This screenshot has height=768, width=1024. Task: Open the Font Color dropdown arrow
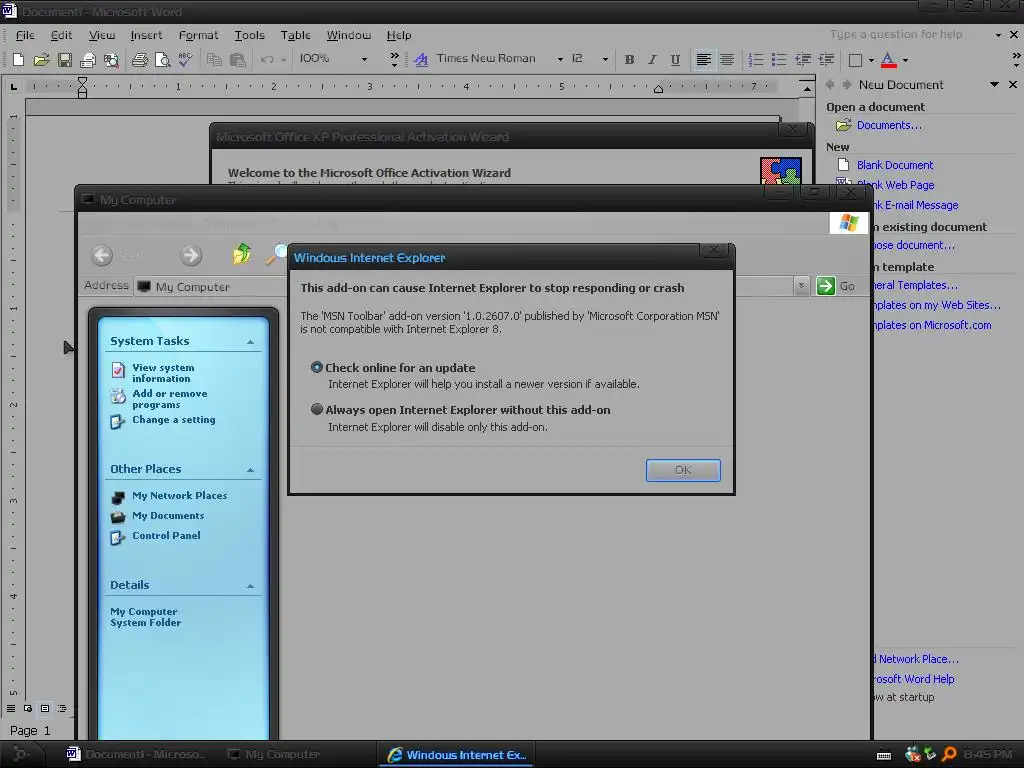click(x=905, y=60)
